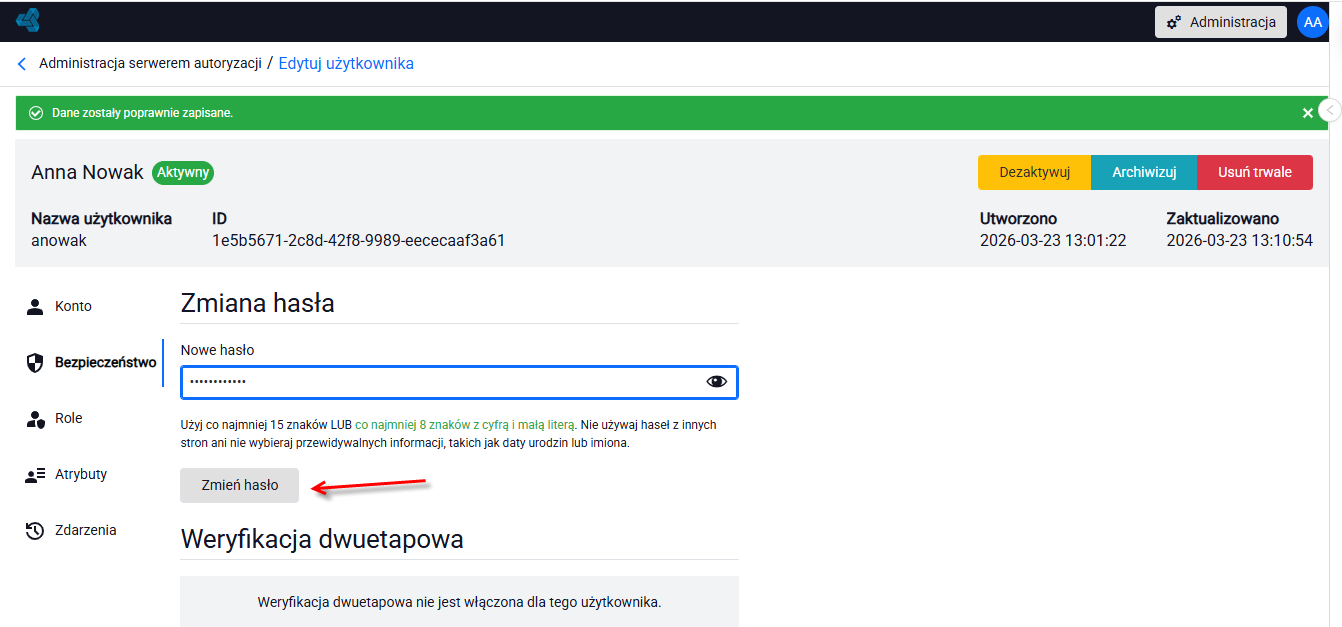Click the Utworzono timestamp 2026-03-23 13:01:22
1342x627 pixels.
pyautogui.click(x=1053, y=240)
